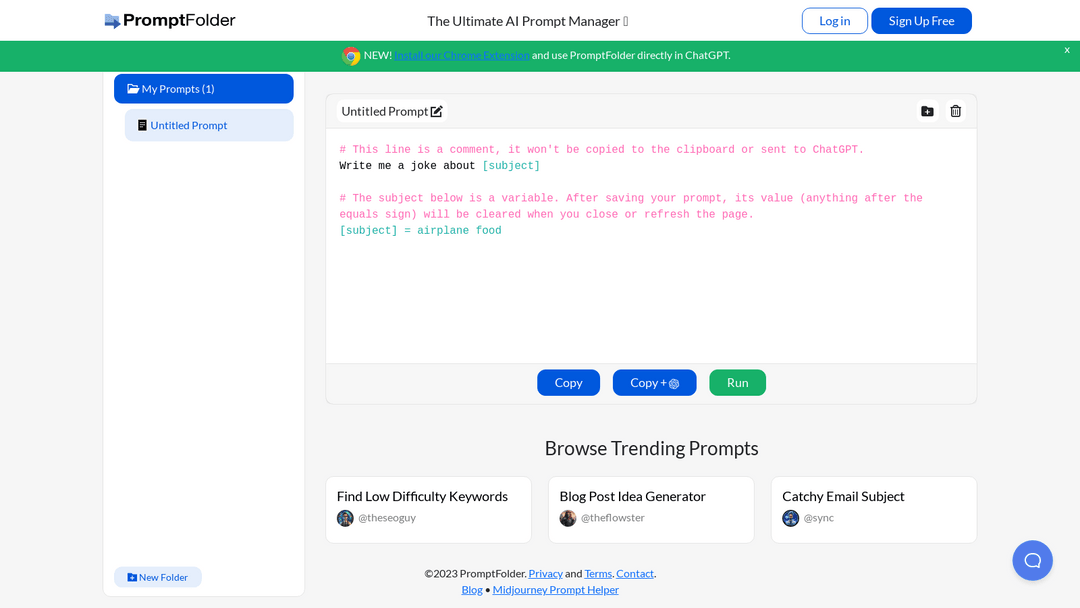Click the PromptFolder logo
The image size is (1080, 608).
click(x=170, y=21)
